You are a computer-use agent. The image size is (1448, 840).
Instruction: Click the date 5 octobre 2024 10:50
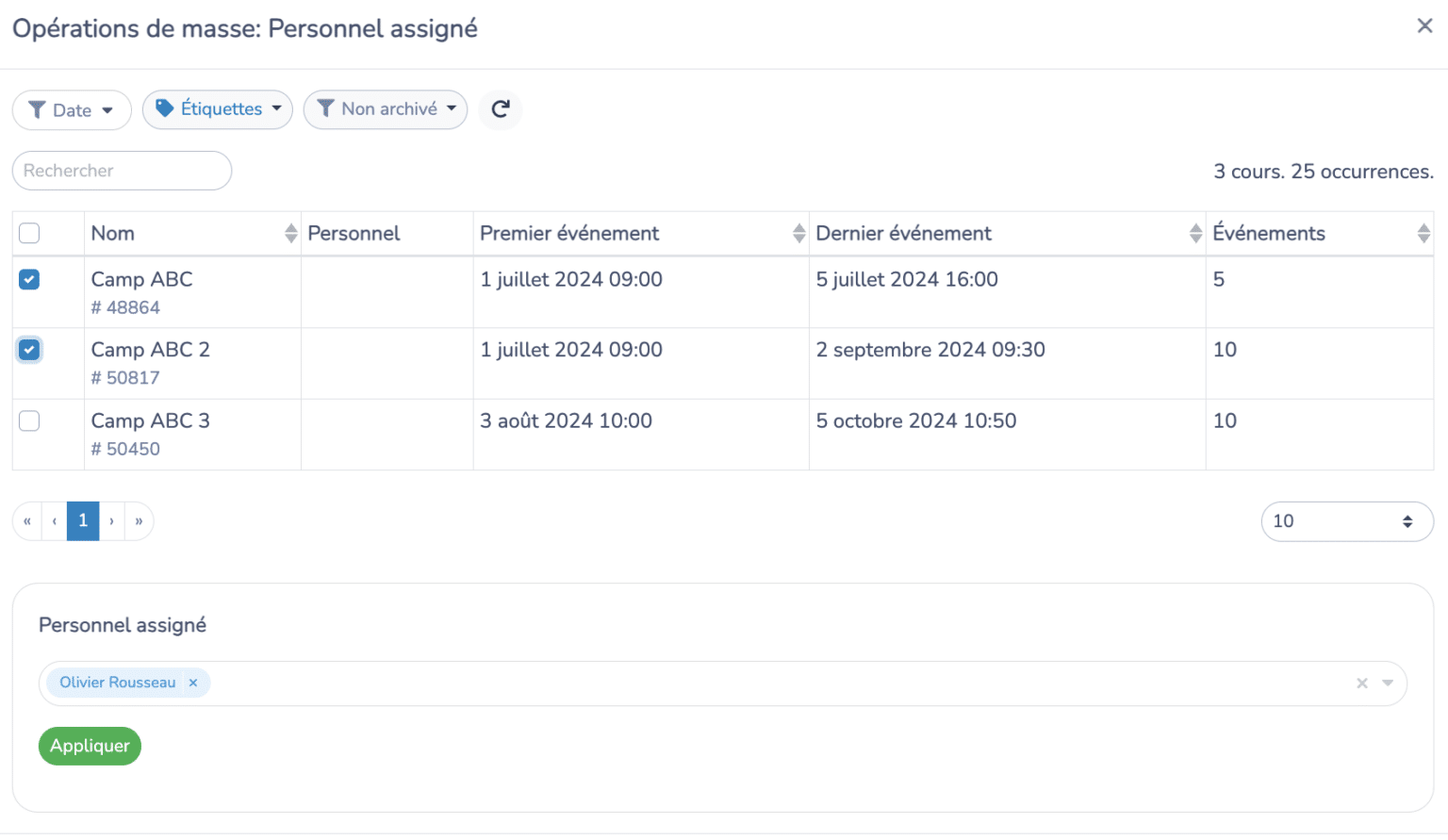tap(916, 420)
